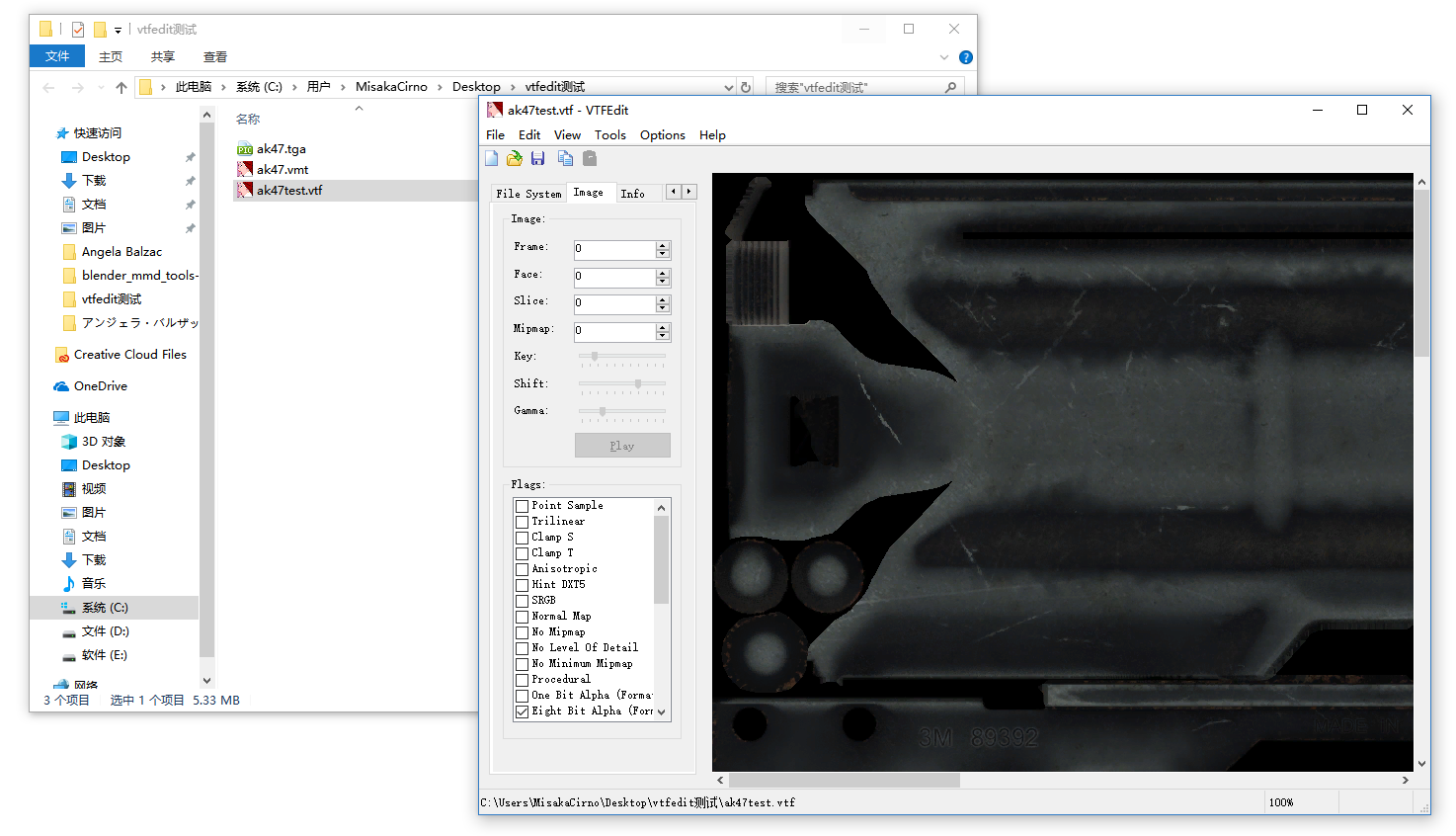Screen dimensions: 1456x836
Task: Toggle the Clamp S flag
Action: (x=522, y=538)
